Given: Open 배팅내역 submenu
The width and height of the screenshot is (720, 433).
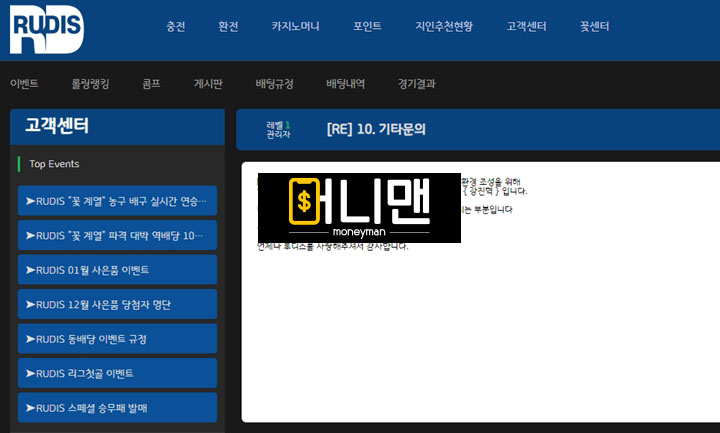Looking at the screenshot, I should click(x=345, y=84).
